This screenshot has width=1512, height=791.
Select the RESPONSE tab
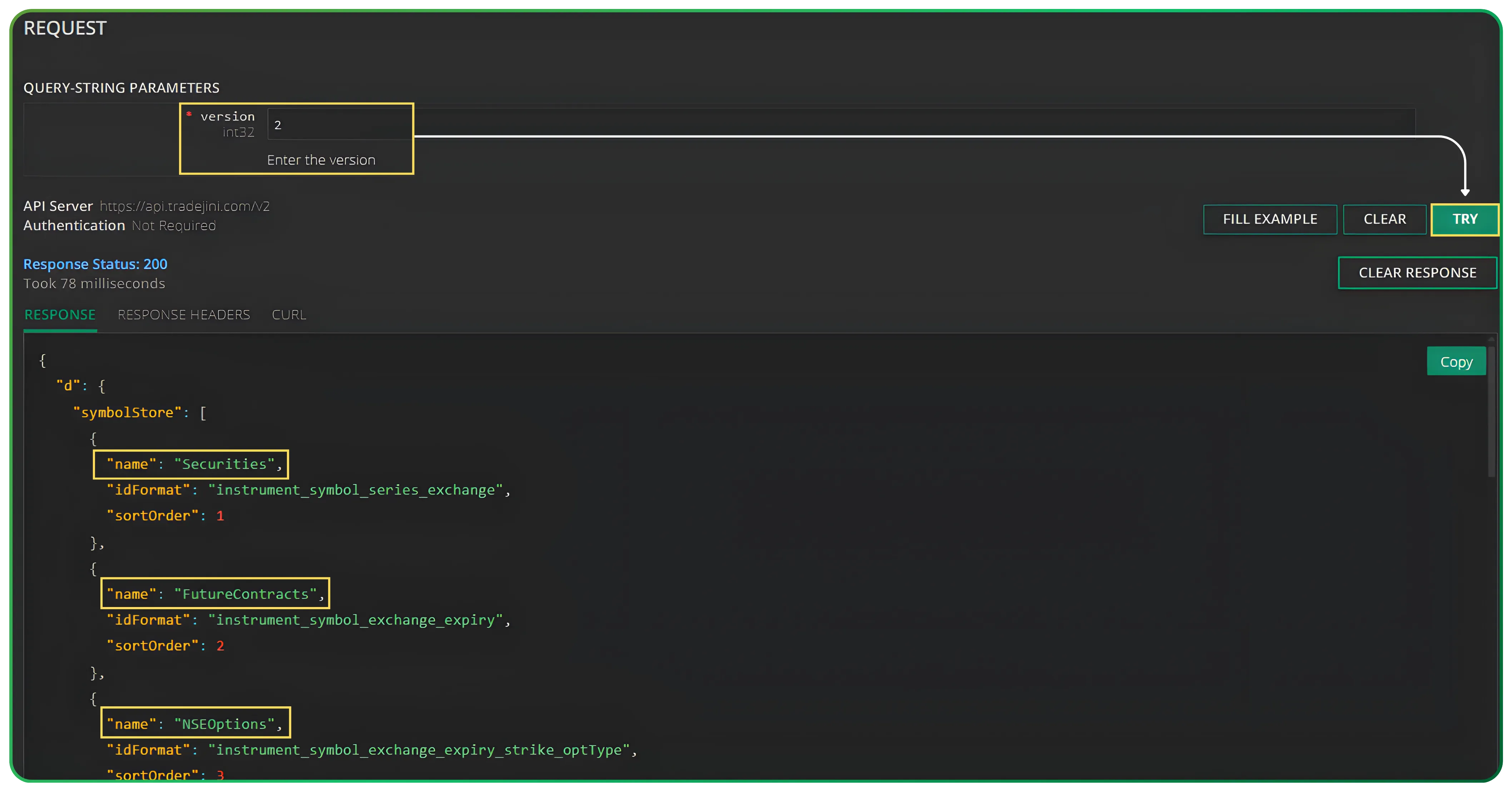(59, 314)
